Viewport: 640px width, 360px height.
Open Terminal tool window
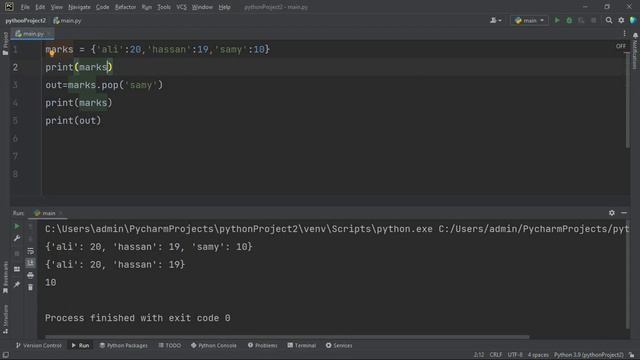302,345
